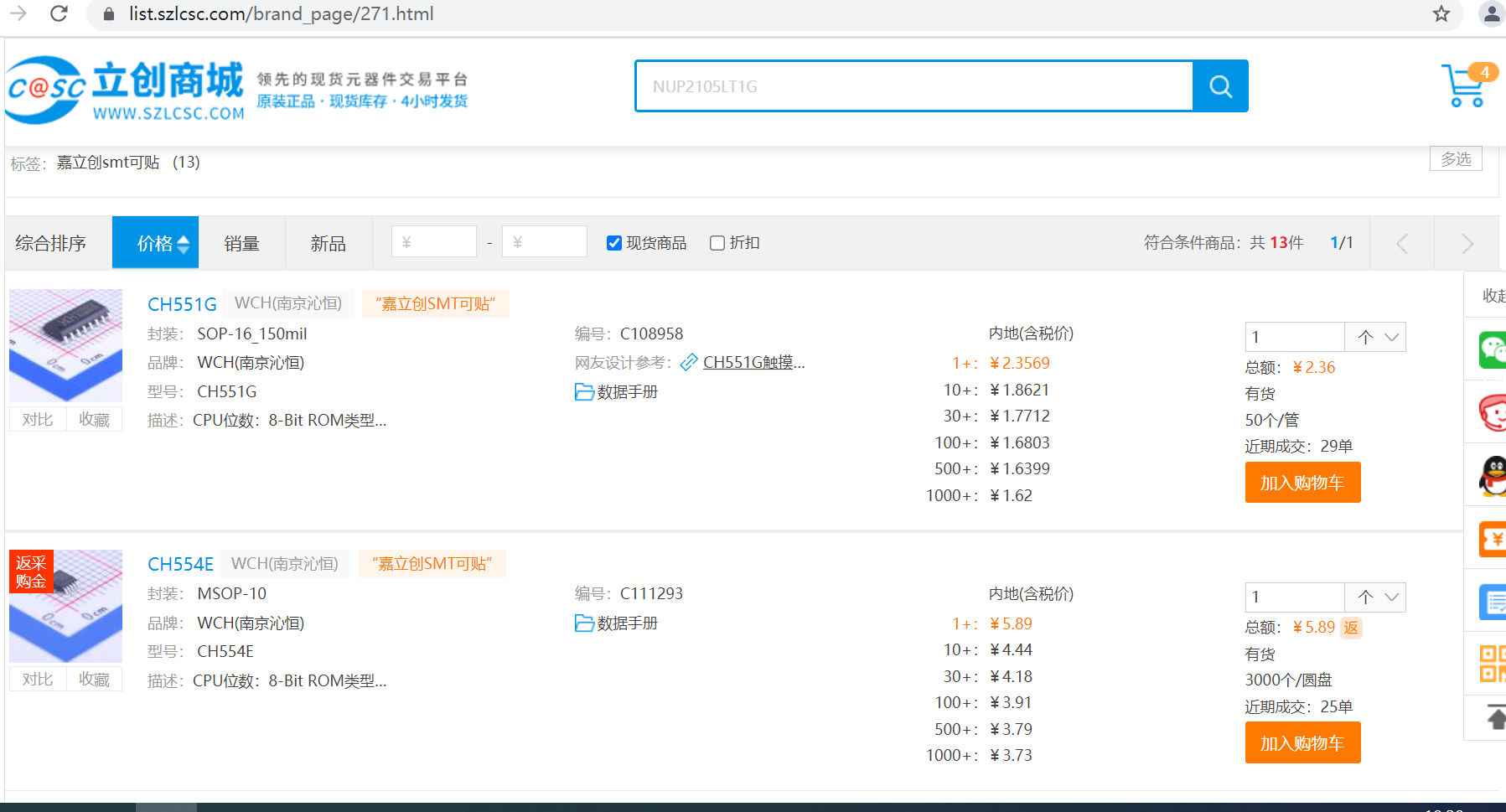This screenshot has height=812, width=1506.
Task: Open the CH551G touch design reference link
Action: click(753, 362)
